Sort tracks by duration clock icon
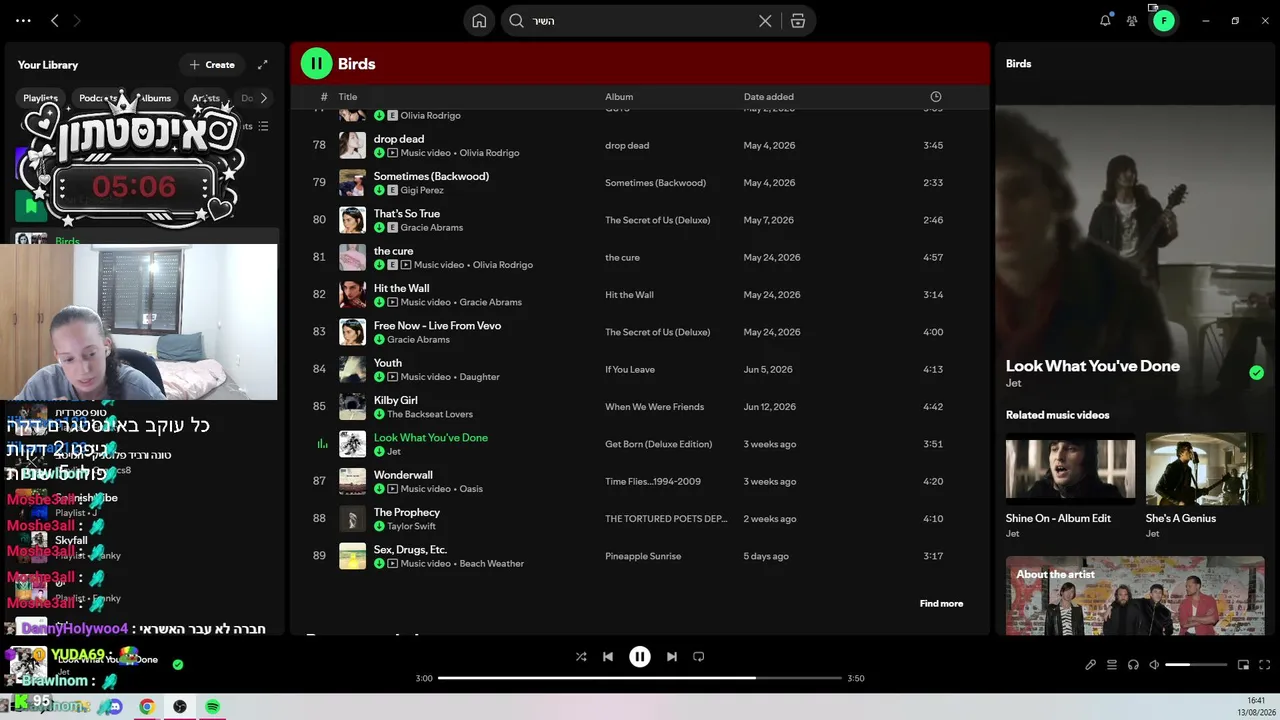This screenshot has height=720, width=1280. click(936, 97)
